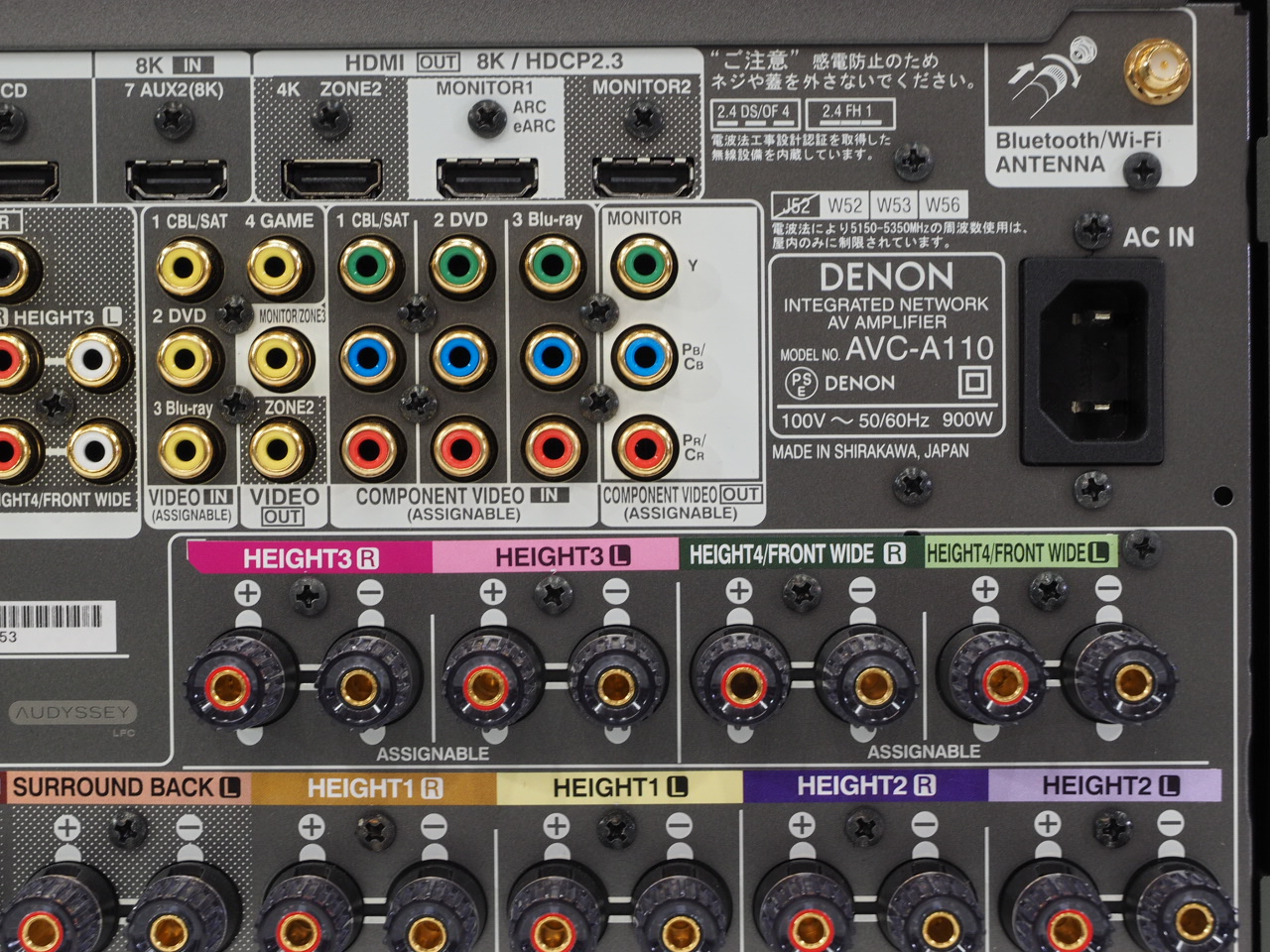1270x952 pixels.
Task: Click the MONITOR/ZONE3 yellow video out jack
Action: coord(281,358)
